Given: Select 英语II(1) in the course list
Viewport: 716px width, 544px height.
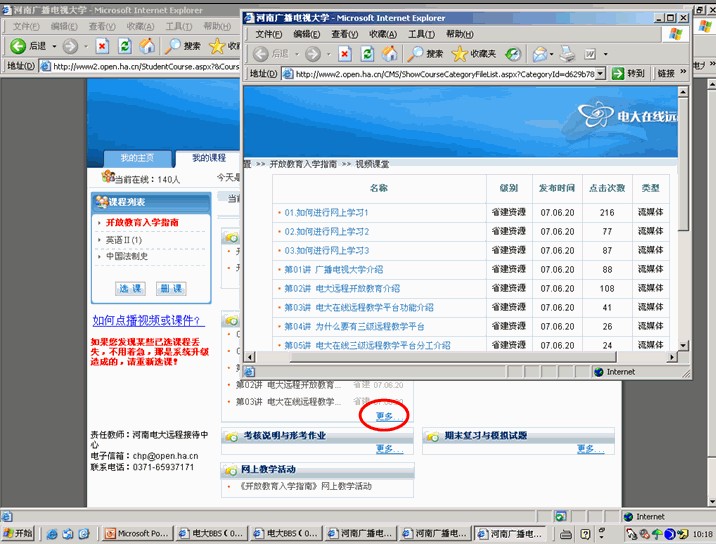Looking at the screenshot, I should (124, 240).
